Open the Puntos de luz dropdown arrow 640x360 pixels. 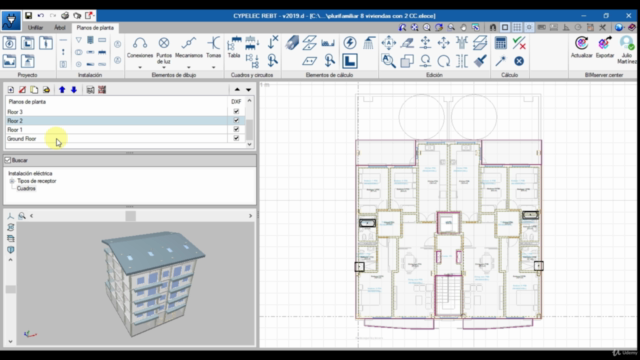point(164,67)
